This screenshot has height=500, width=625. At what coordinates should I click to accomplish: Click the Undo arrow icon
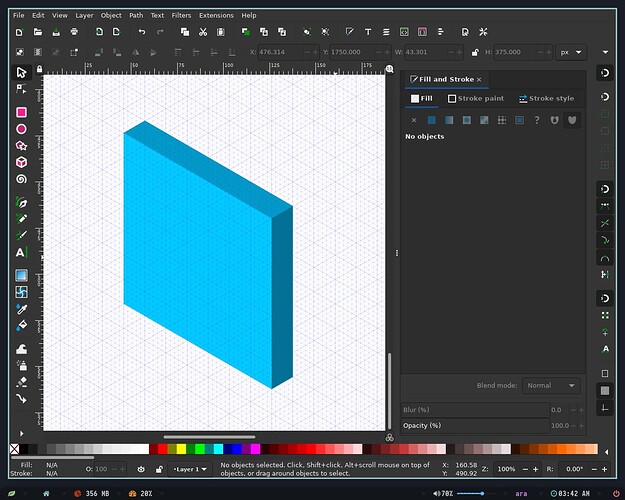(142, 32)
